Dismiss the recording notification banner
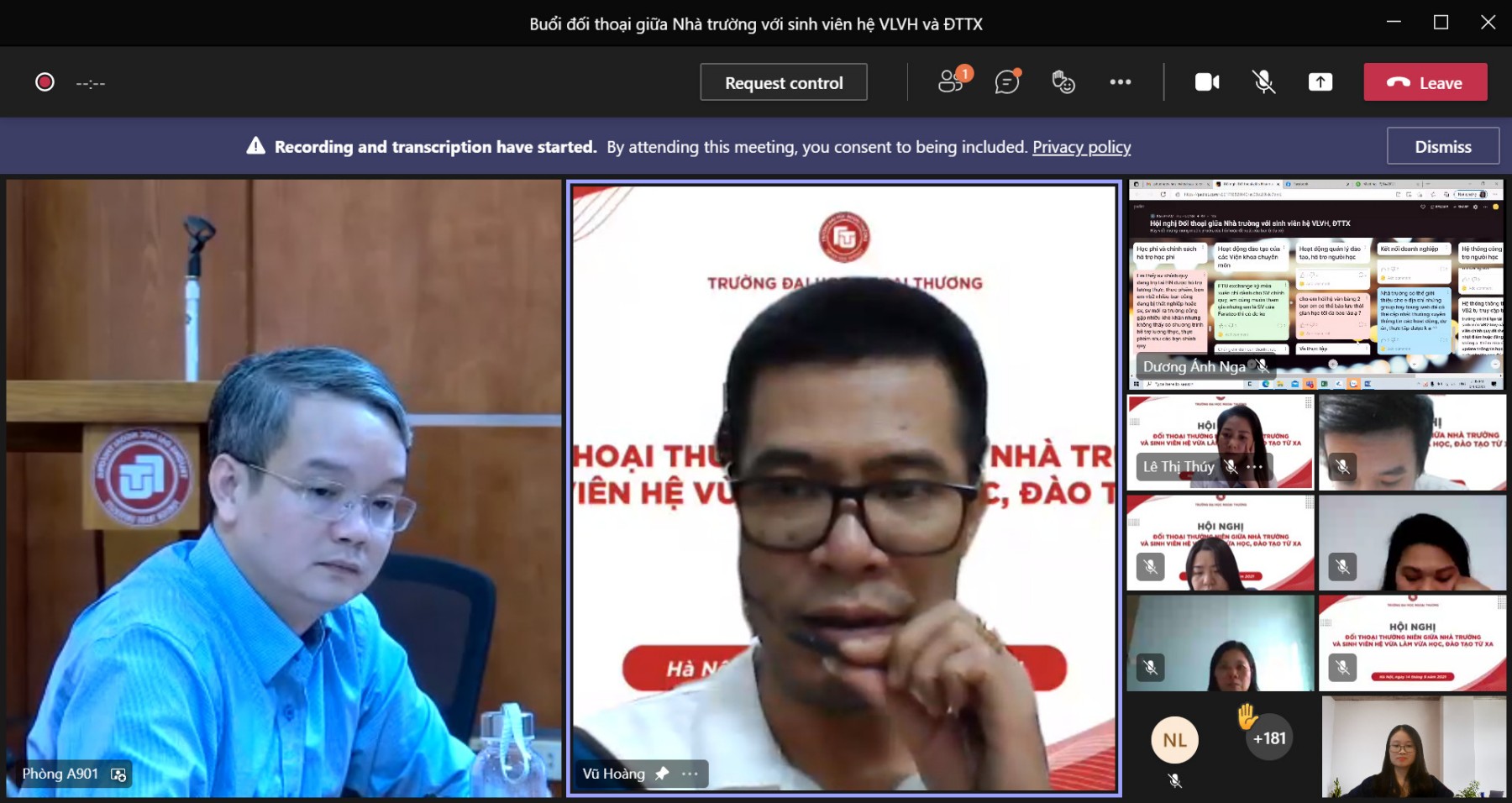Image resolution: width=1512 pixels, height=803 pixels. 1442,146
